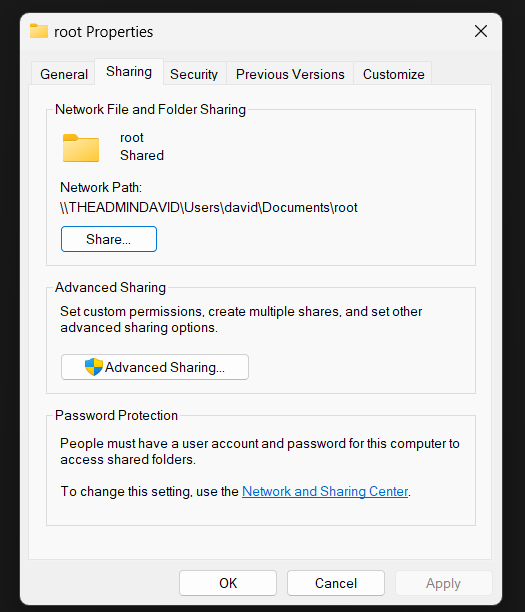The image size is (525, 612).
Task: Select the Sharing tab
Action: [x=129, y=72]
